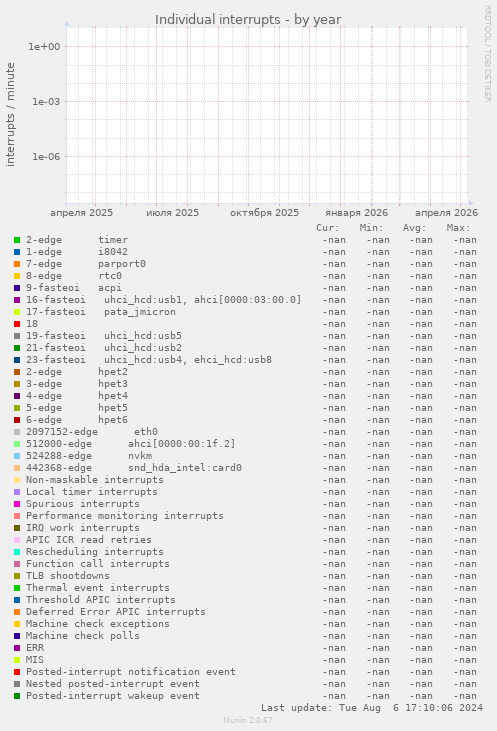Click the Max: column header
497x731 pixels.
[x=458, y=228]
